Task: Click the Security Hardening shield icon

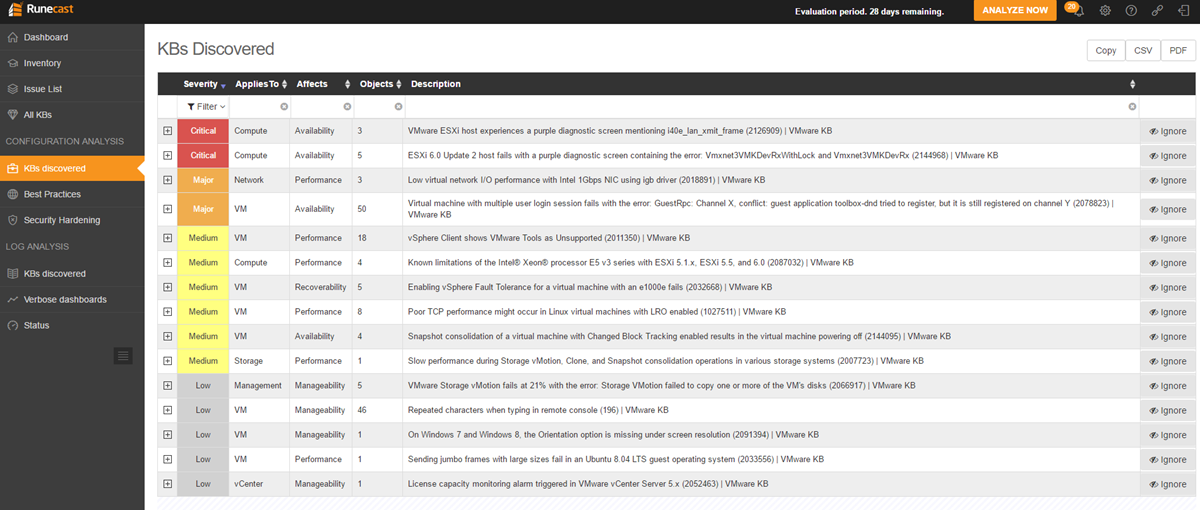Action: 13,220
